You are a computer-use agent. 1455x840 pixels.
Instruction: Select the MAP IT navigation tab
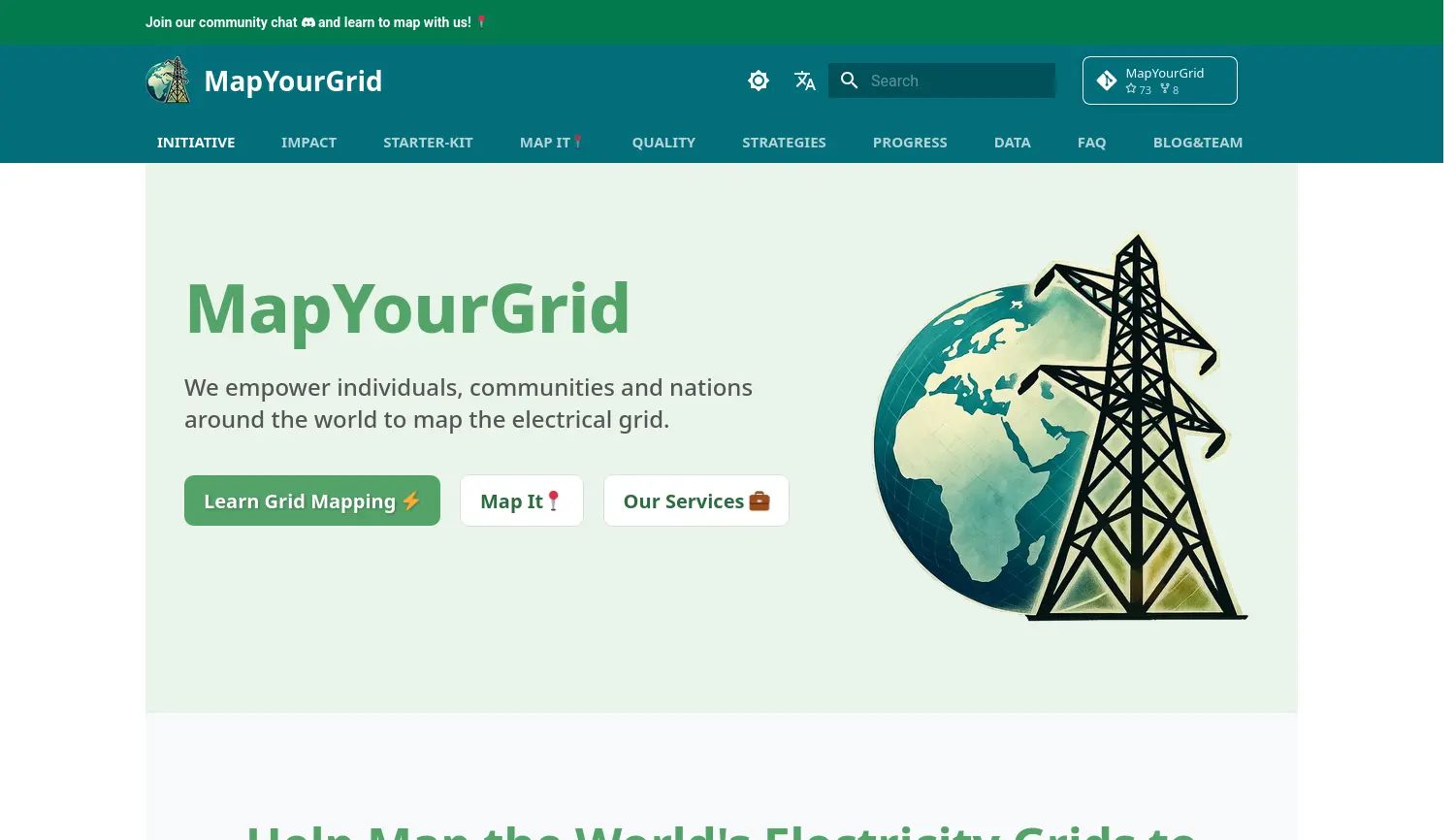551,143
